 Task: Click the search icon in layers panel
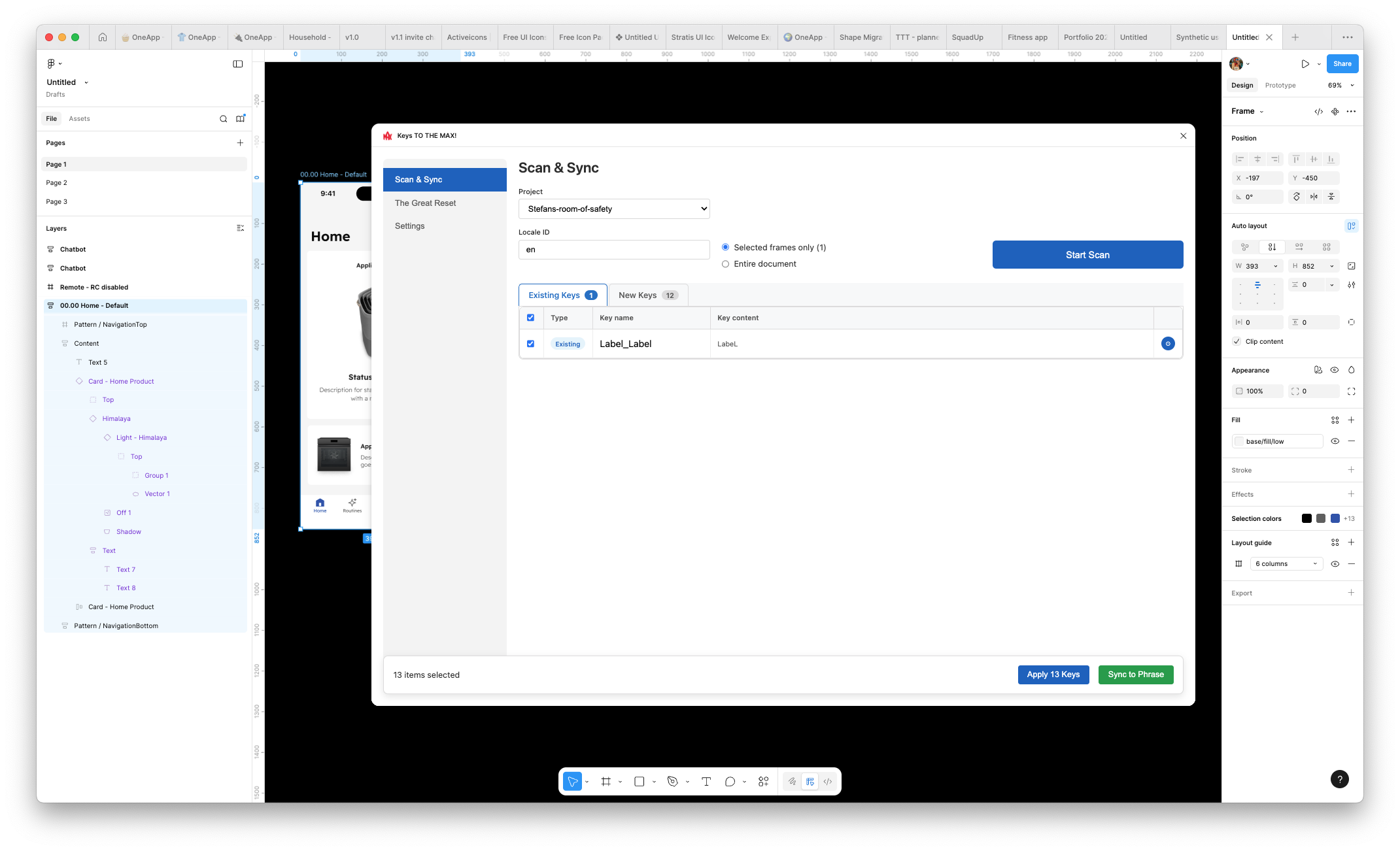coord(223,118)
